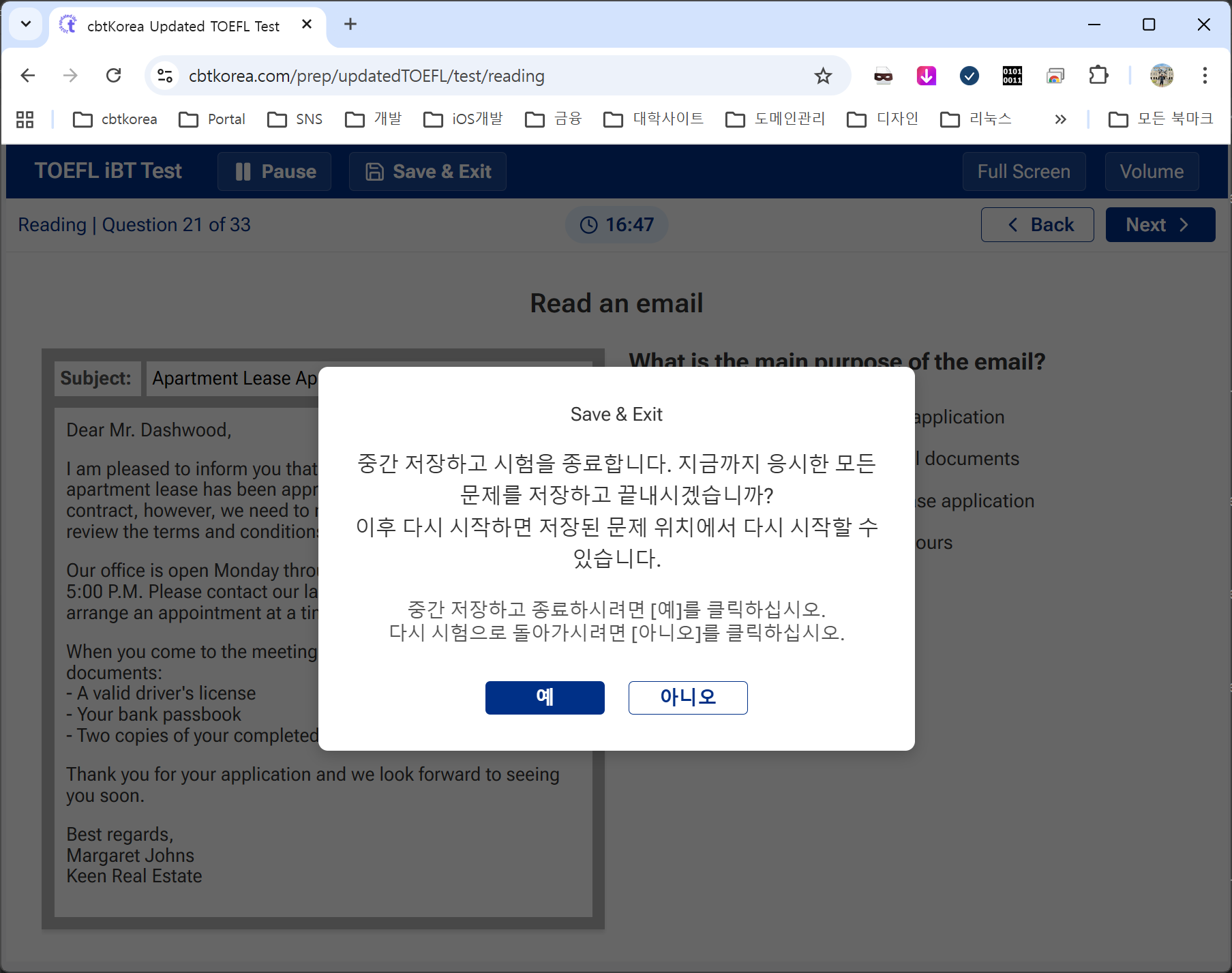Viewport: 1232px width, 973px height.
Task: Click the 아니오 button to return to test
Action: (x=687, y=698)
